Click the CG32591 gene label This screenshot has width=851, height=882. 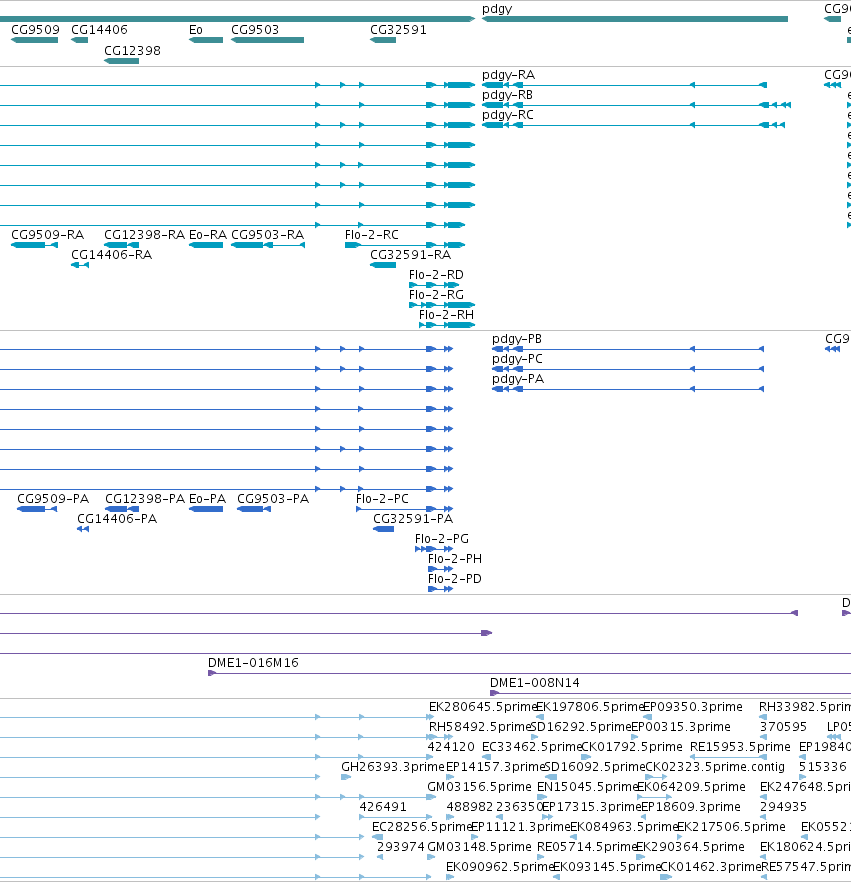pyautogui.click(x=398, y=30)
